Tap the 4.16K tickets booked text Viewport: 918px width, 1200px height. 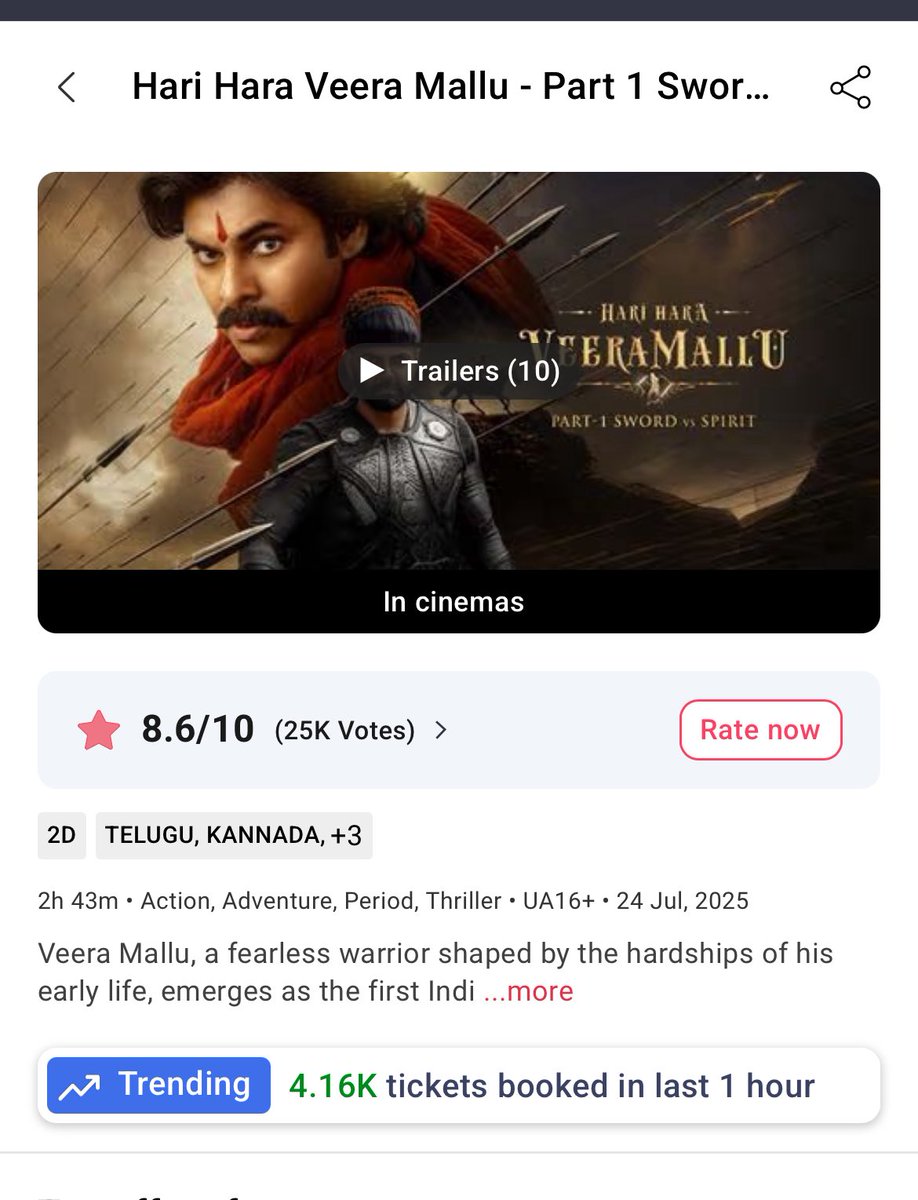coord(552,1086)
